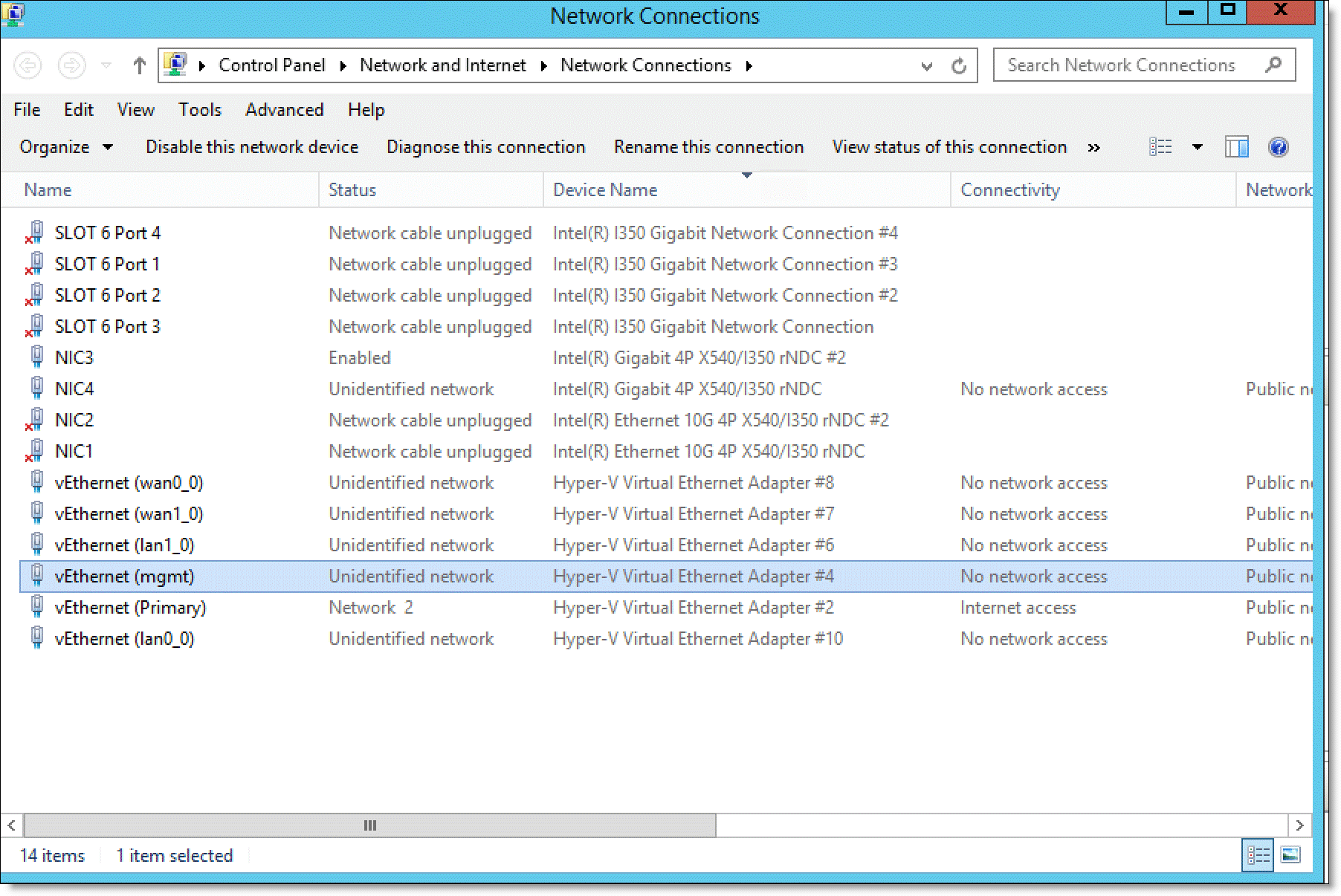Screen dimensions: 1341x896
Task: Click the Back navigation arrow
Action: [28, 65]
